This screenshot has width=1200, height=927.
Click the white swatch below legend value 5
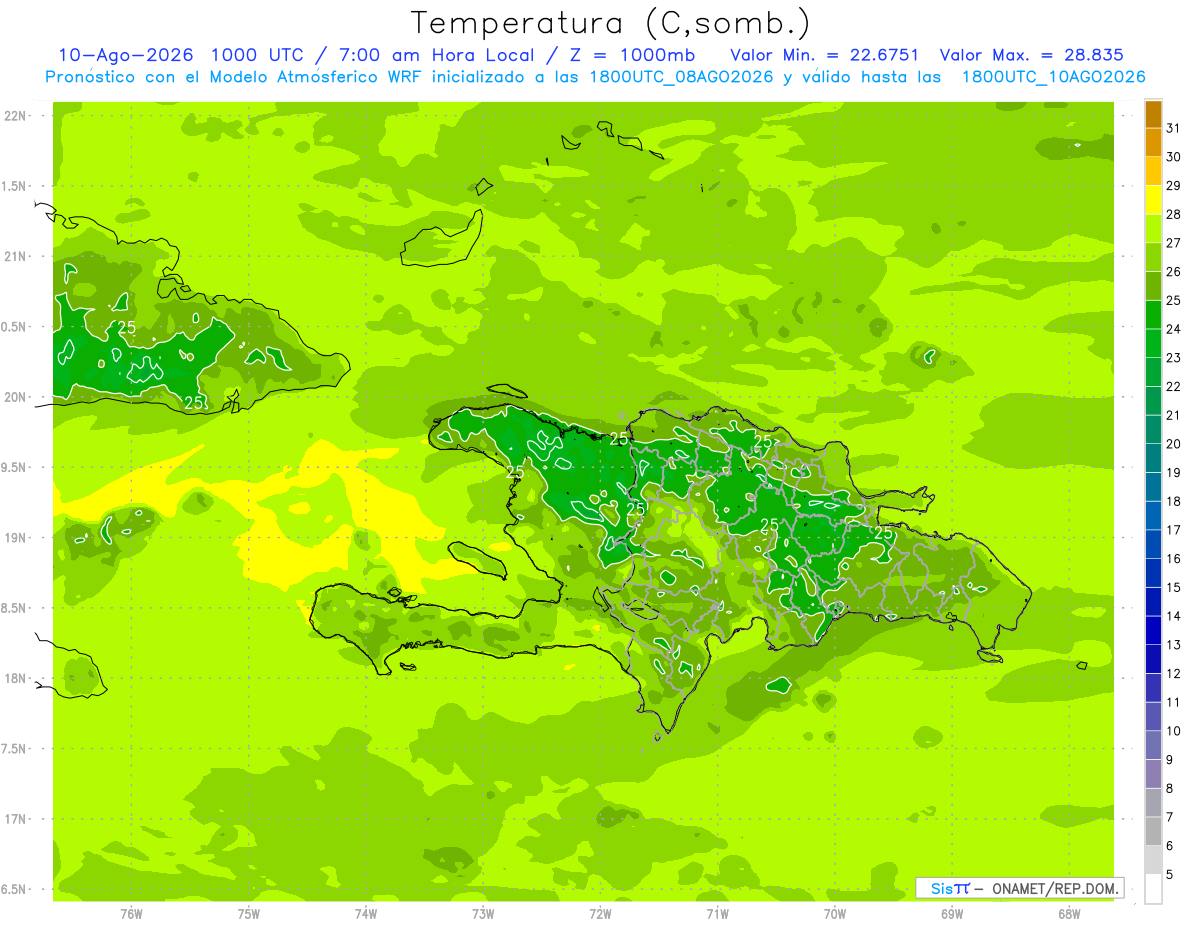point(1153,889)
